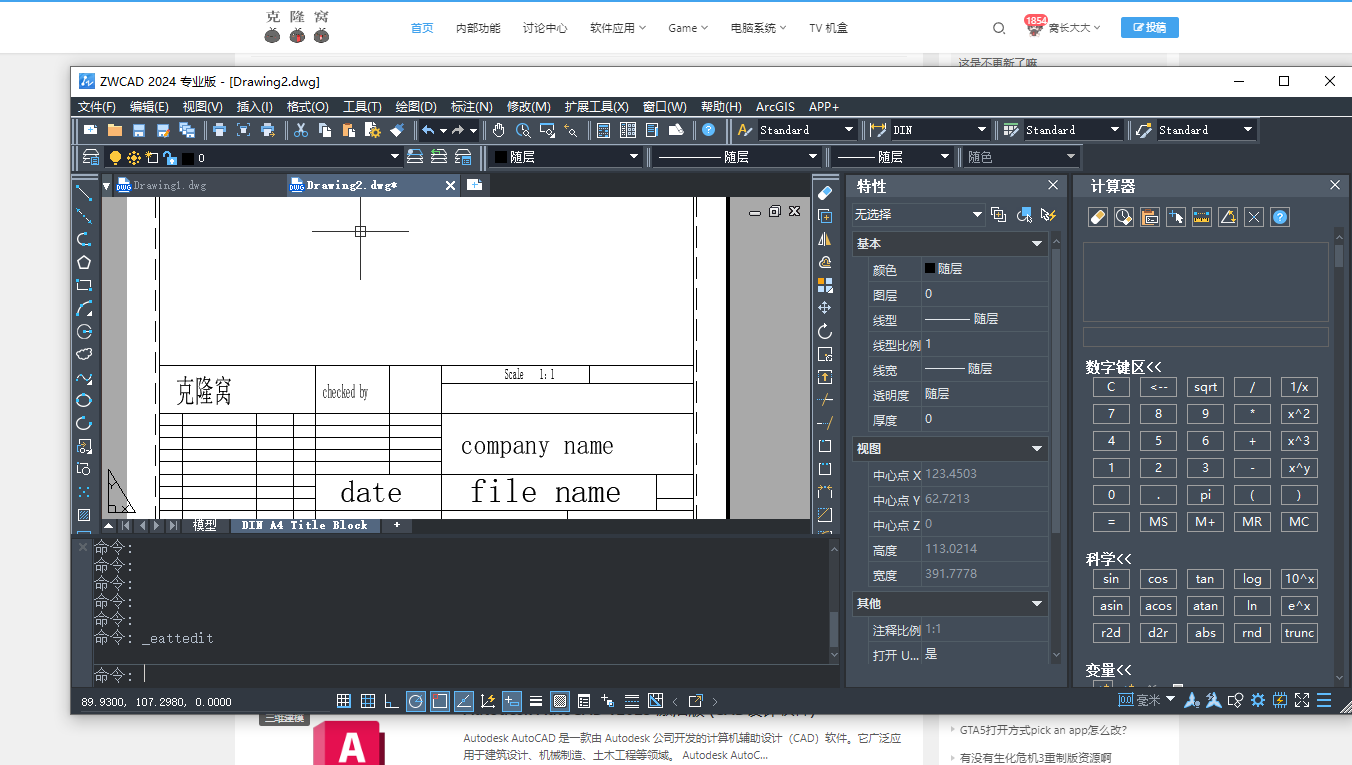1352x765 pixels.
Task: Switch to the 模型 layout tab
Action: click(x=205, y=525)
